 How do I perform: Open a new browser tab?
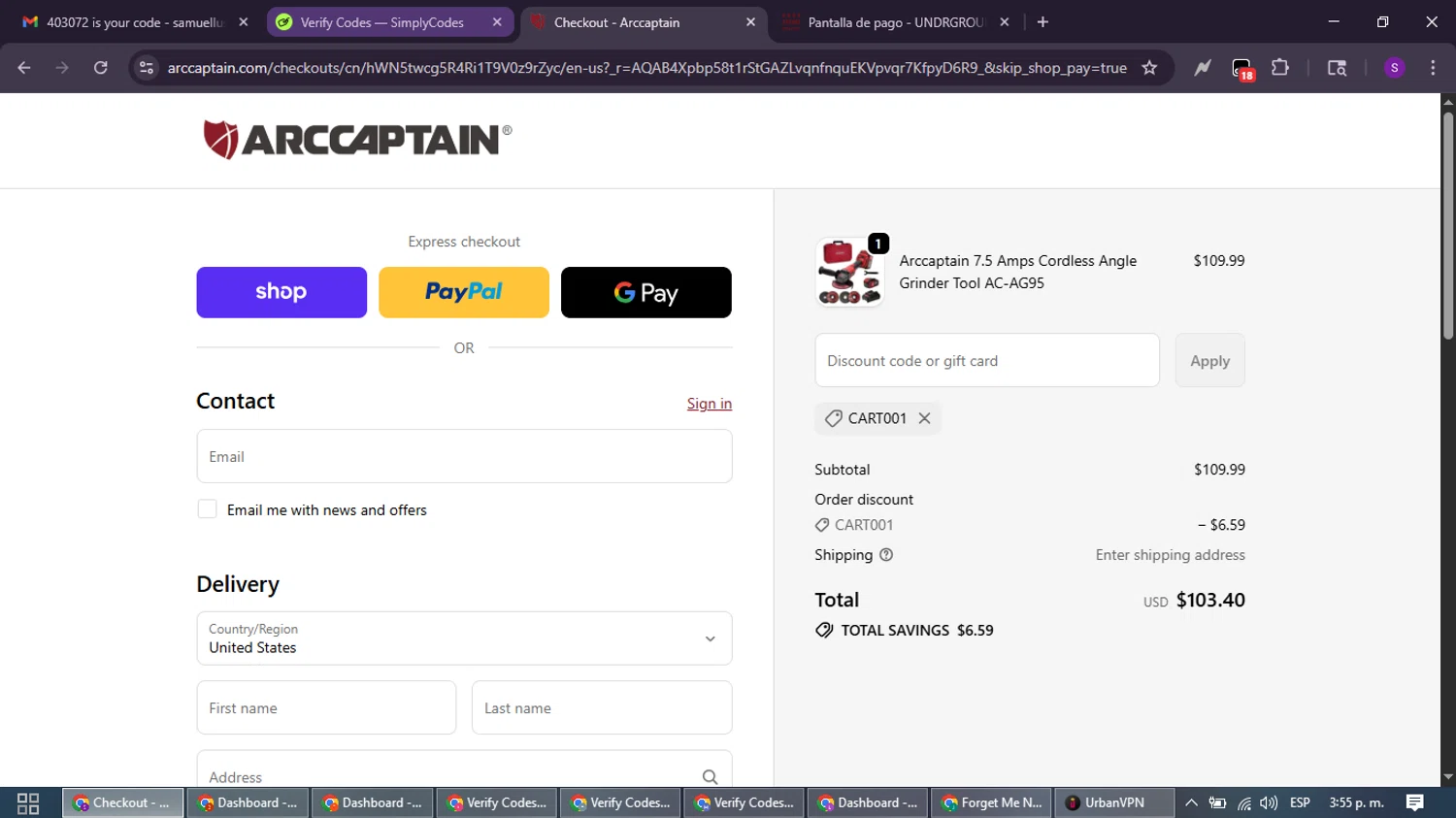(x=1042, y=22)
